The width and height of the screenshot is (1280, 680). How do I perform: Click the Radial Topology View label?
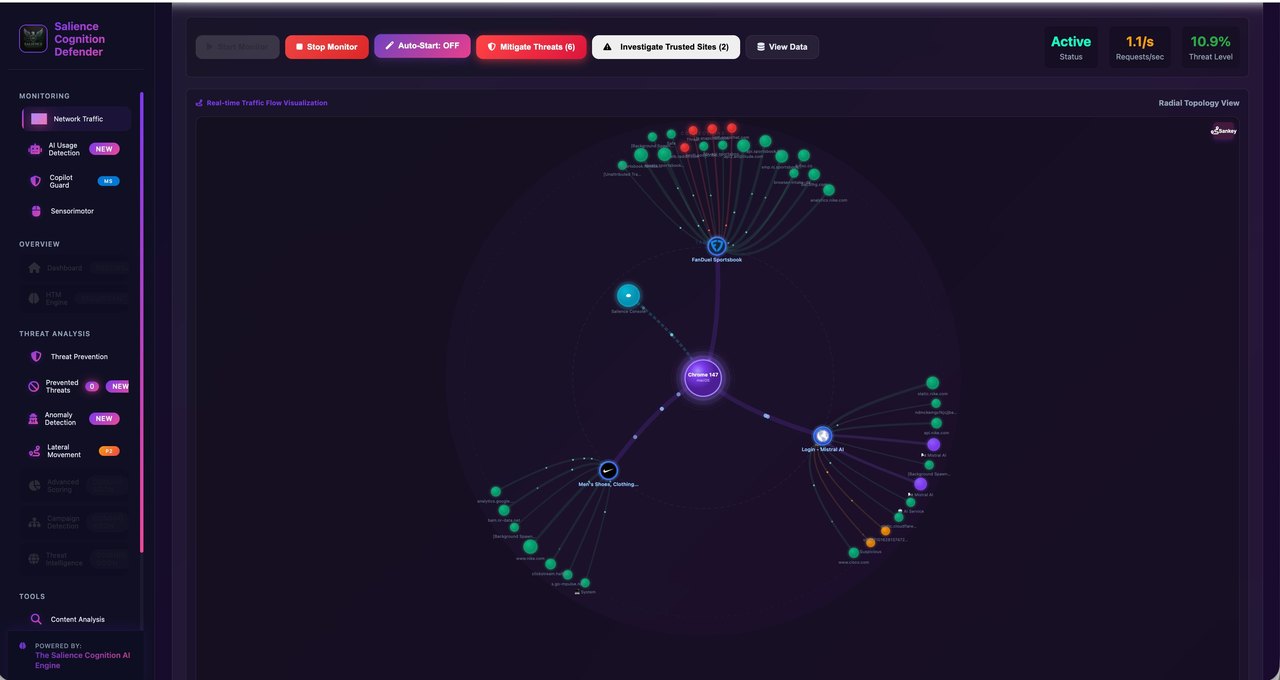[x=1199, y=103]
